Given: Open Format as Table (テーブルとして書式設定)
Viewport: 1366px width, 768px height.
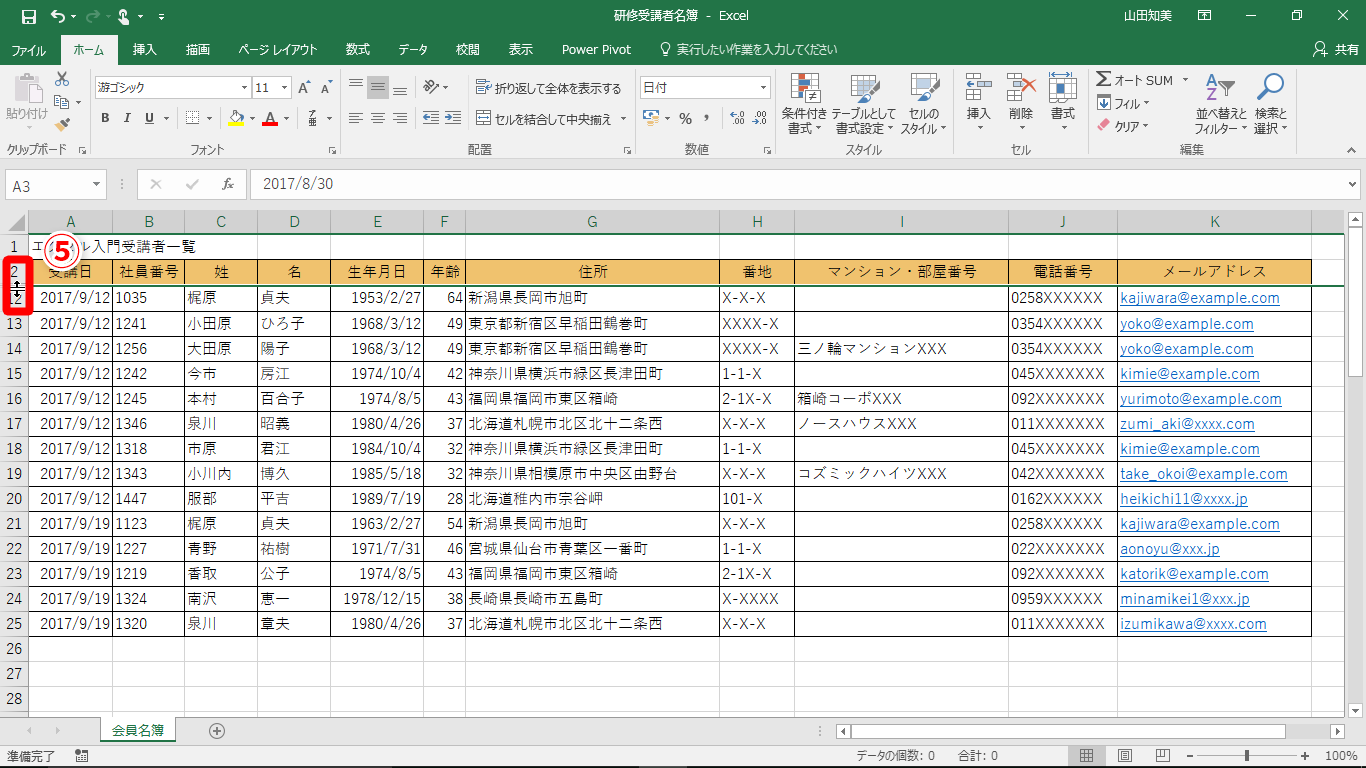Looking at the screenshot, I should click(864, 104).
